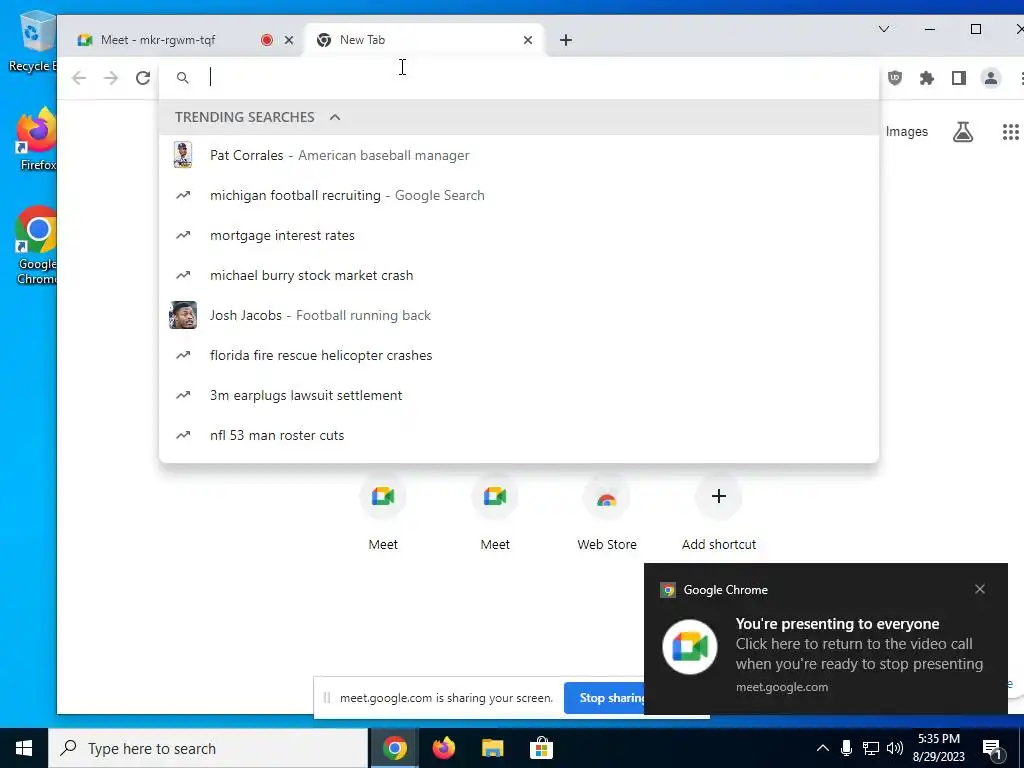Open Microsoft Store from the taskbar

pos(541,748)
